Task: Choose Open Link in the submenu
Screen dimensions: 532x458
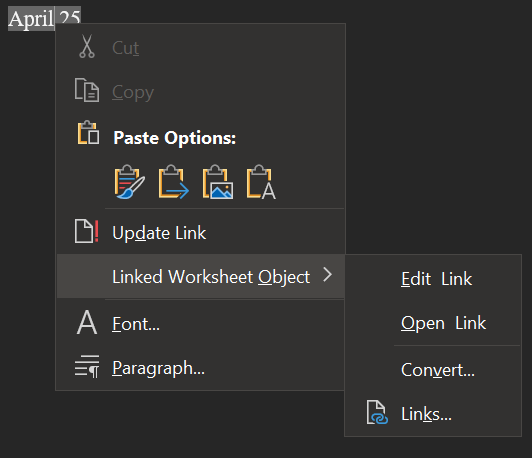Action: coord(443,323)
